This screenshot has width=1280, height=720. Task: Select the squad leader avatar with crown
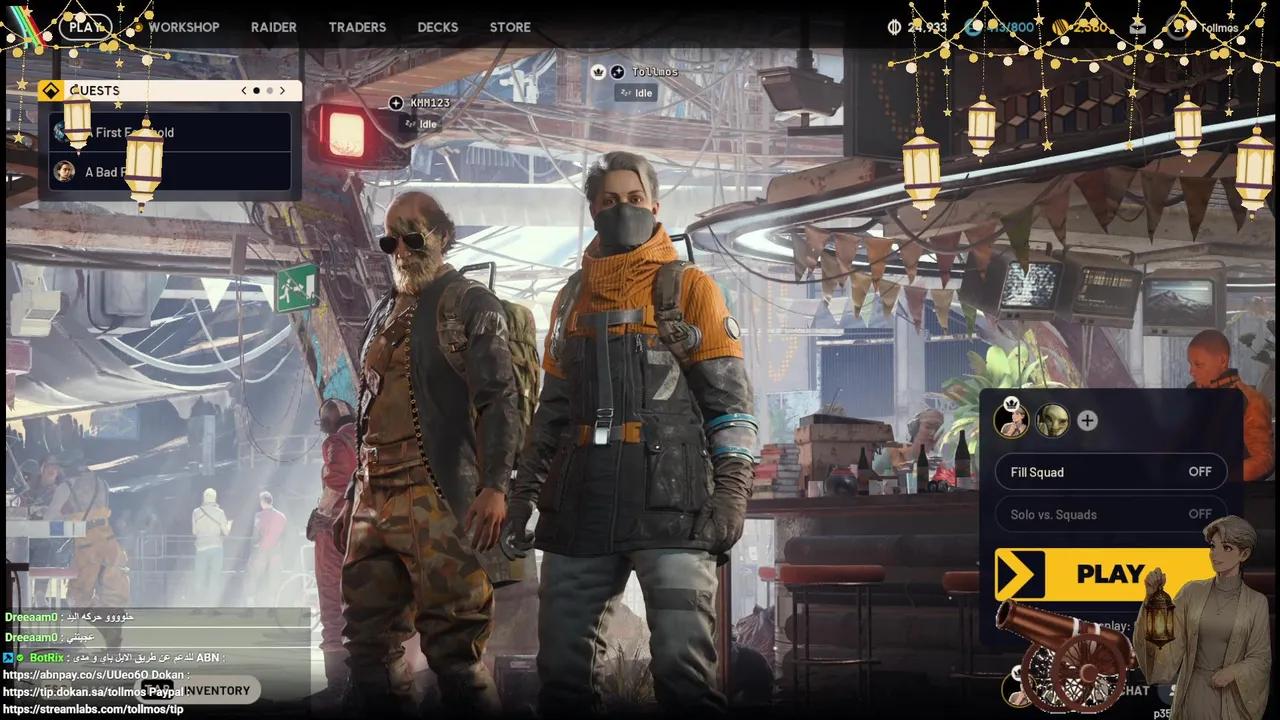[x=1011, y=420]
